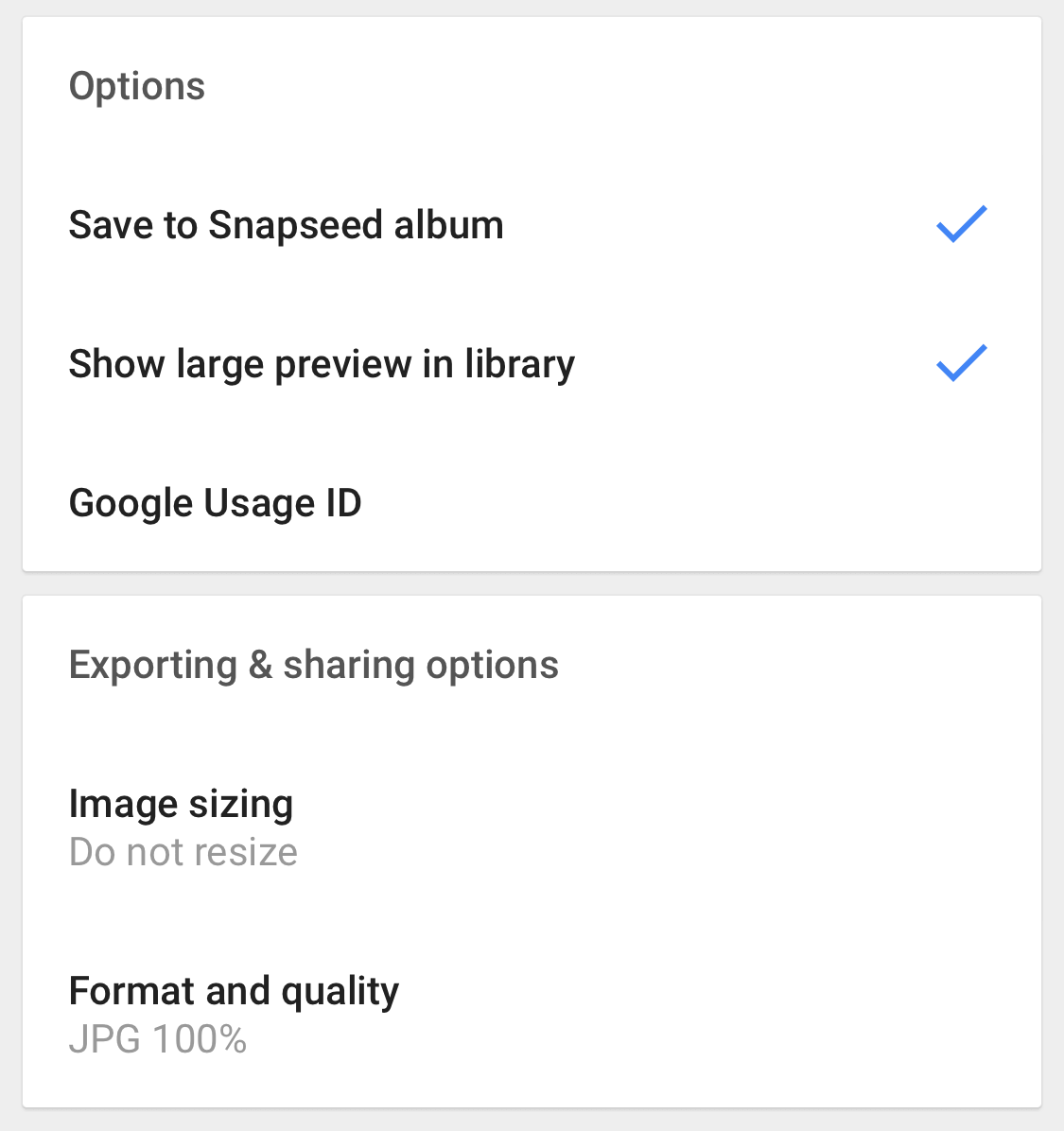
Task: Click the word "quality" in Format and quality
Action: click(340, 992)
